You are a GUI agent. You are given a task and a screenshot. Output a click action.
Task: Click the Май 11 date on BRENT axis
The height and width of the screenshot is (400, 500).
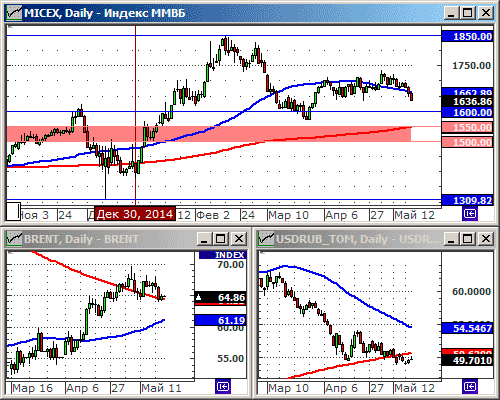click(161, 388)
